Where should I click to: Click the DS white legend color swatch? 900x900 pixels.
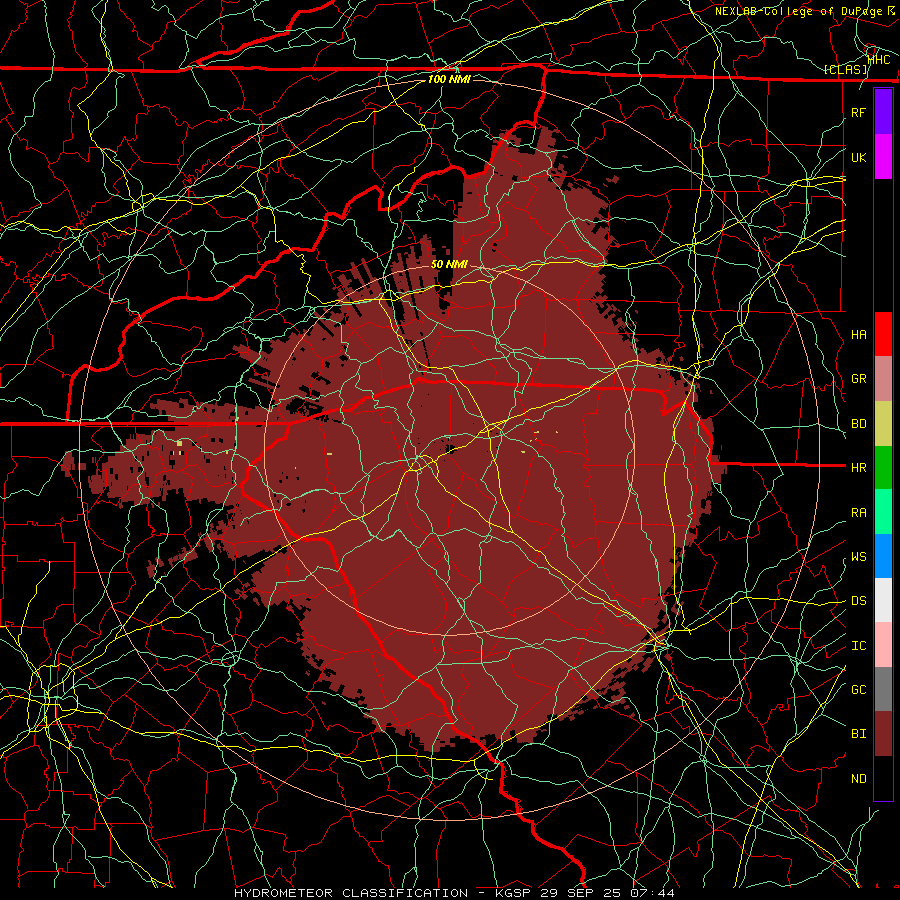(883, 600)
